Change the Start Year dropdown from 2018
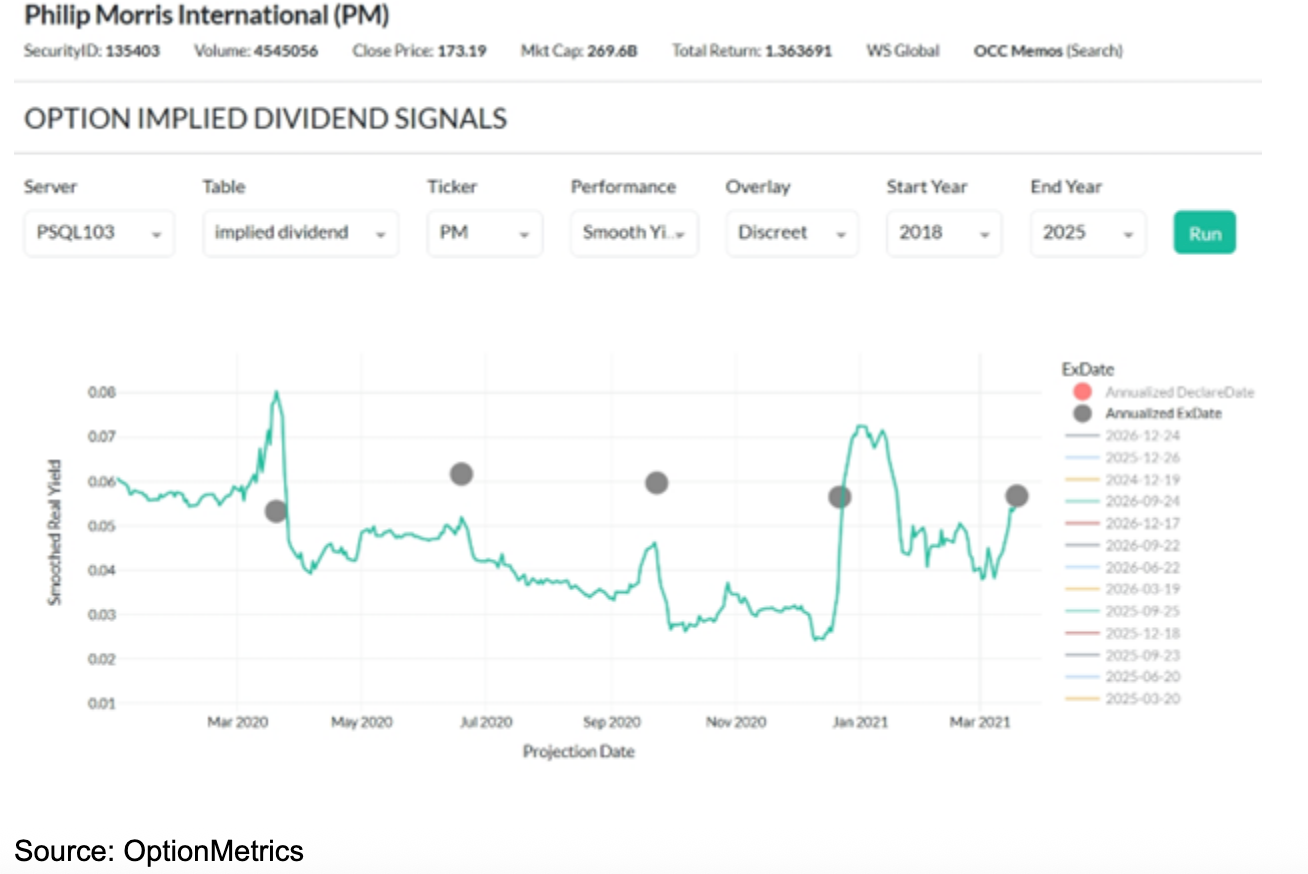The width and height of the screenshot is (1308, 874). [944, 233]
